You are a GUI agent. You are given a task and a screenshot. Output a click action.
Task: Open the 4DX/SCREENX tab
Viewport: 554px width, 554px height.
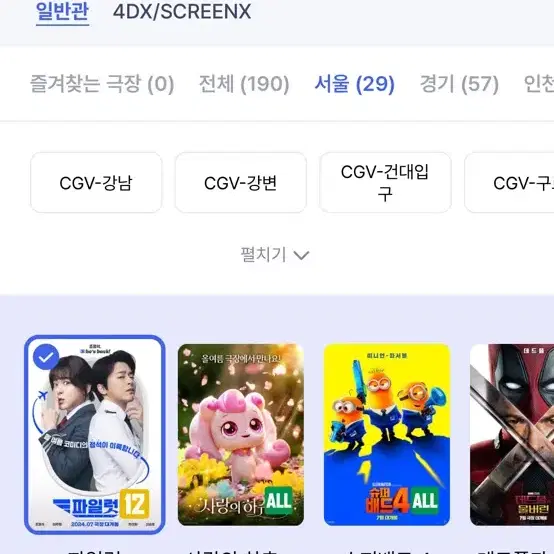tap(182, 12)
